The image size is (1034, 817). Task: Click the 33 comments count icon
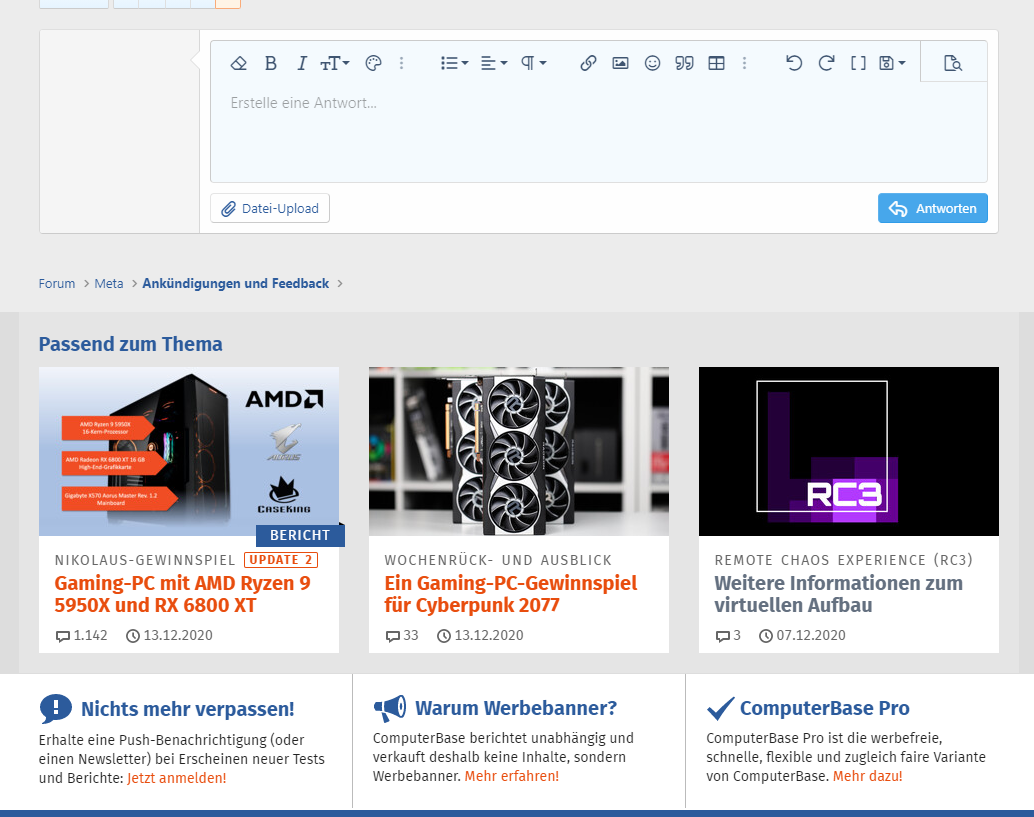pyautogui.click(x=392, y=636)
